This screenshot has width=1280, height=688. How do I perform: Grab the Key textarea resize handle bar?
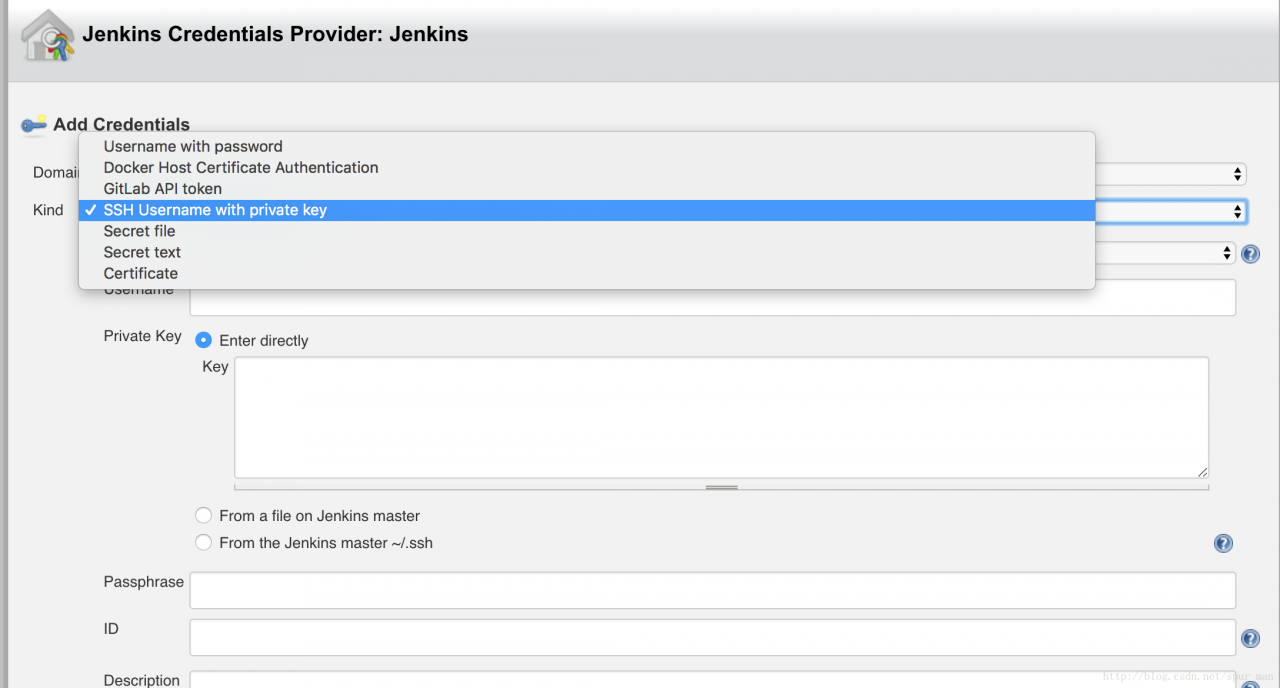click(x=721, y=487)
